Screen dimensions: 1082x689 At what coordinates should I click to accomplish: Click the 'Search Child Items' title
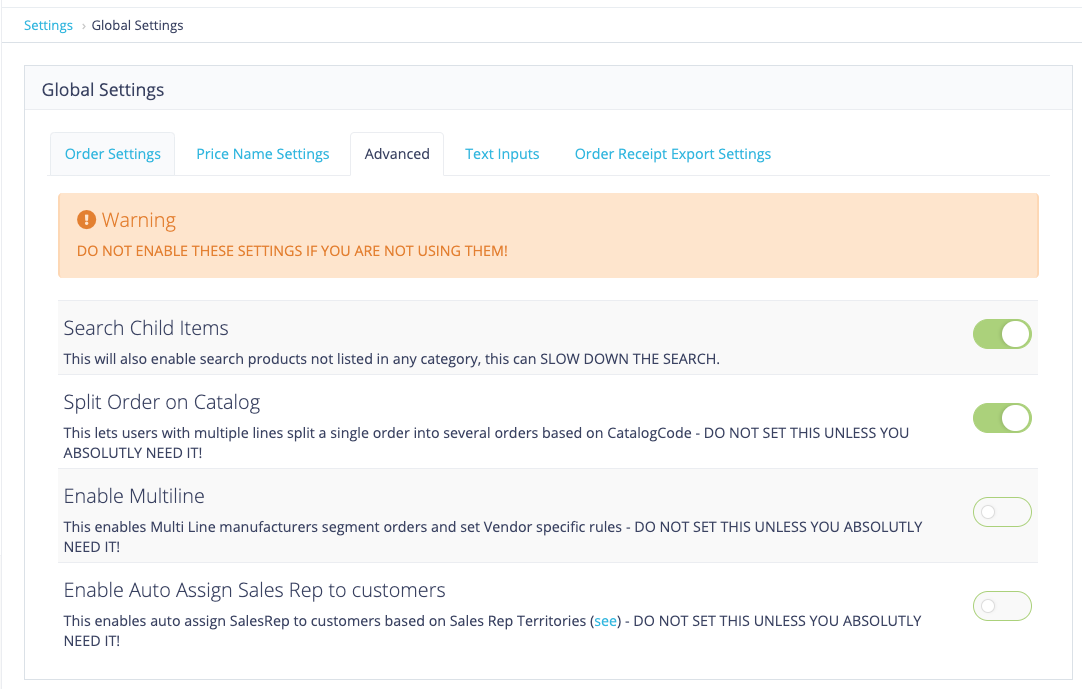(x=146, y=328)
